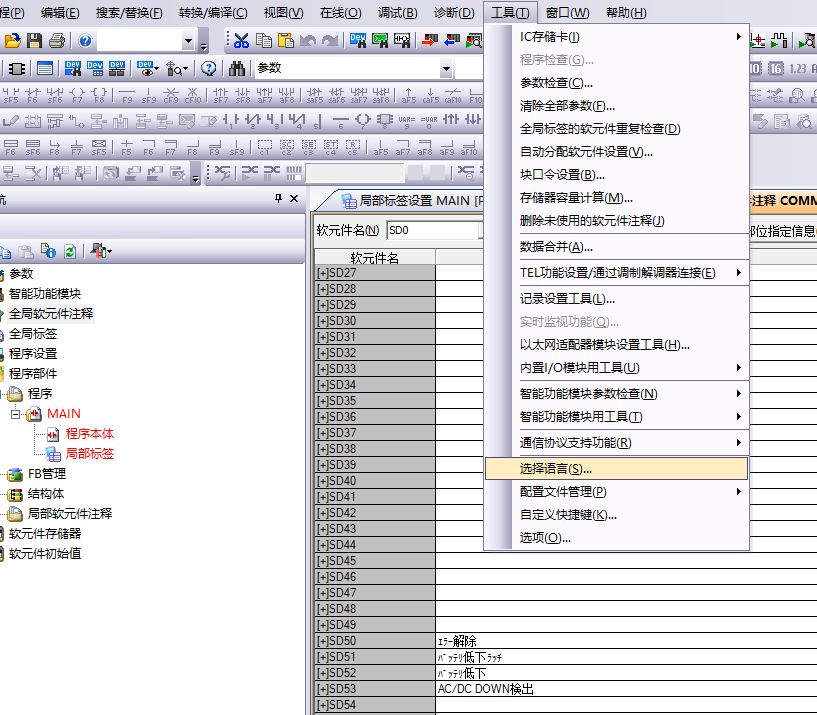This screenshot has height=715, width=817.
Task: Click the Print icon in the toolbar
Action: 57,41
